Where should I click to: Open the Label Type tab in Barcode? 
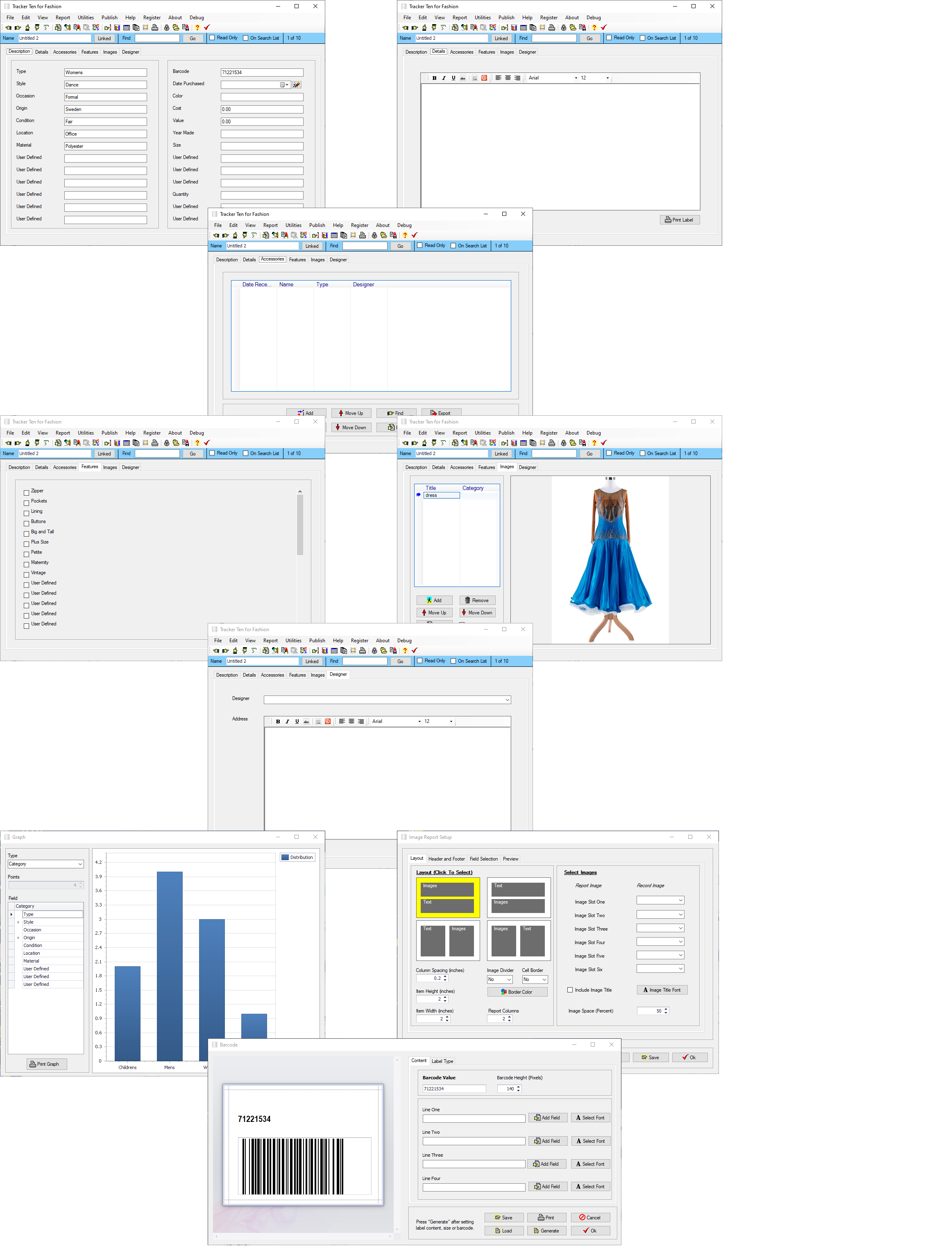pos(442,1061)
